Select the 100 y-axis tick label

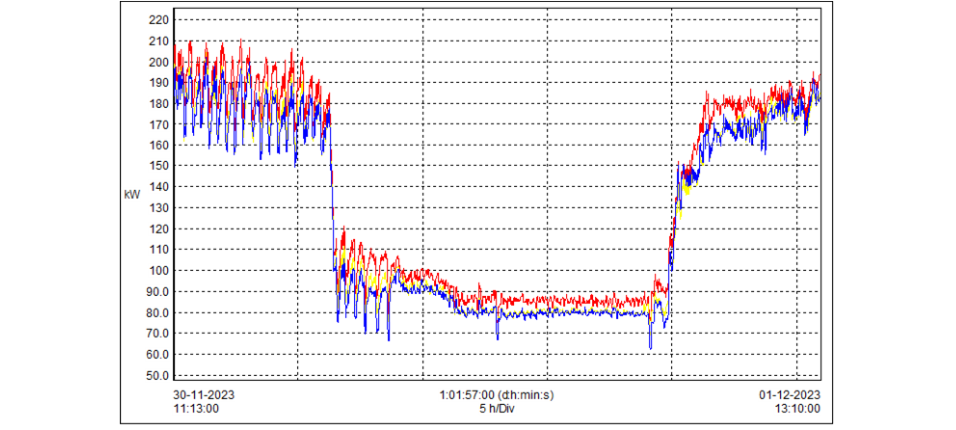157,271
